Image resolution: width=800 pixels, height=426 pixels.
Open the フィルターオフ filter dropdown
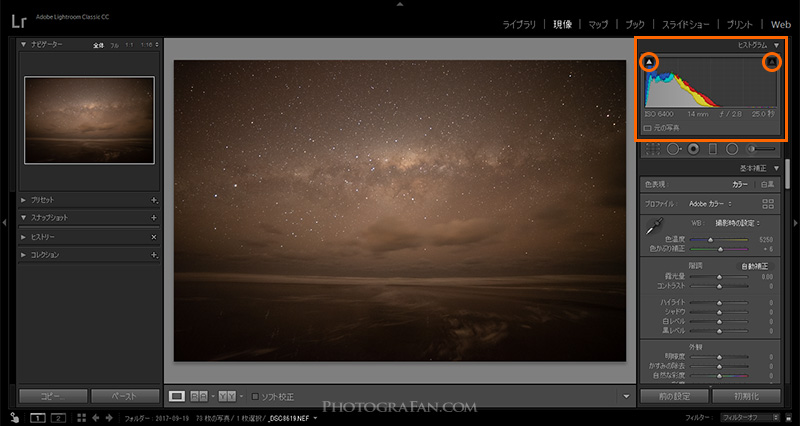(x=749, y=417)
